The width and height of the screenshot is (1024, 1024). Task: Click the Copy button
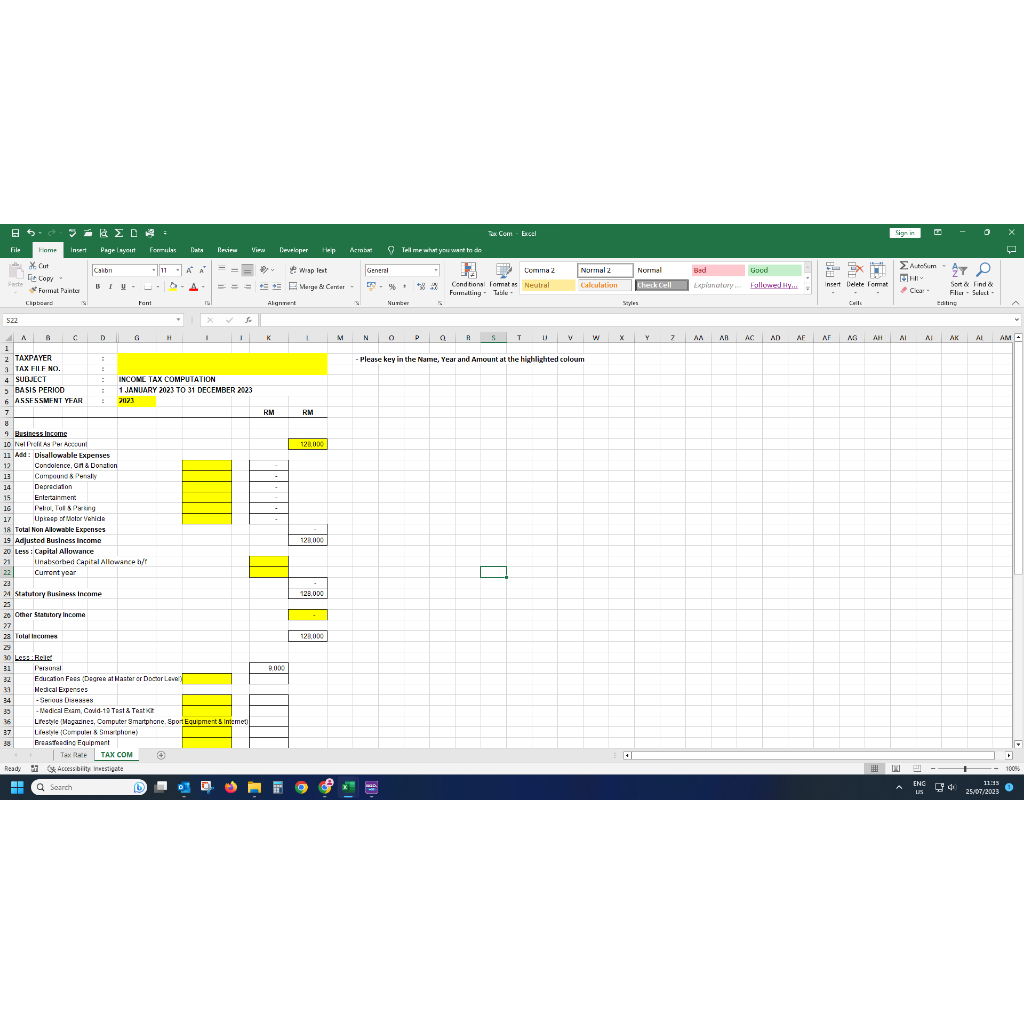coord(41,278)
